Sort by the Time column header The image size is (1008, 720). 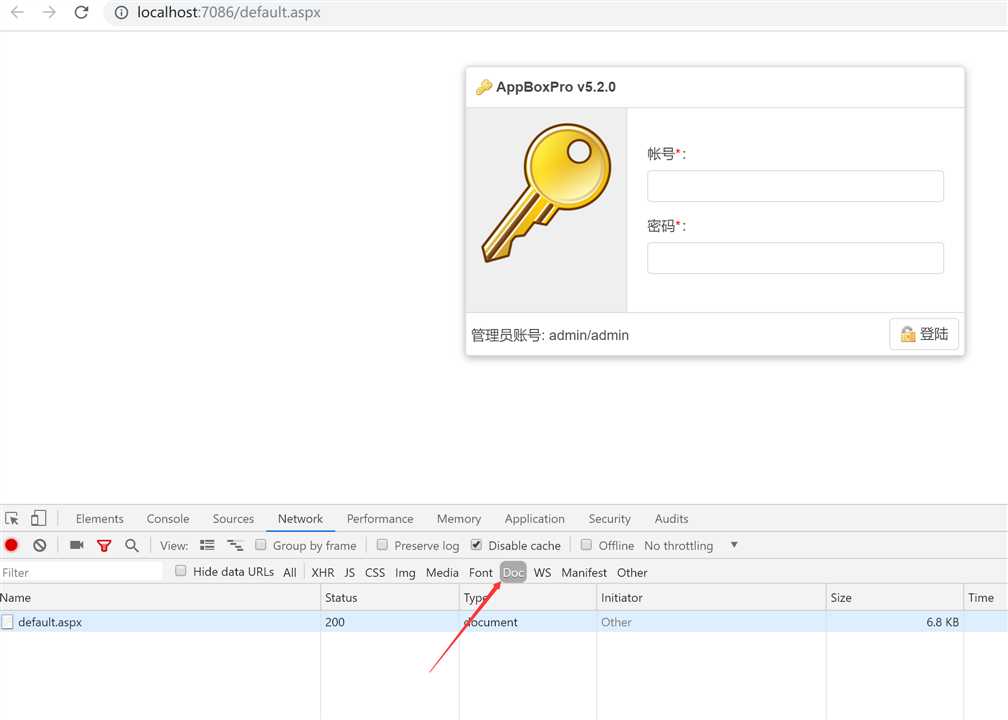click(986, 597)
